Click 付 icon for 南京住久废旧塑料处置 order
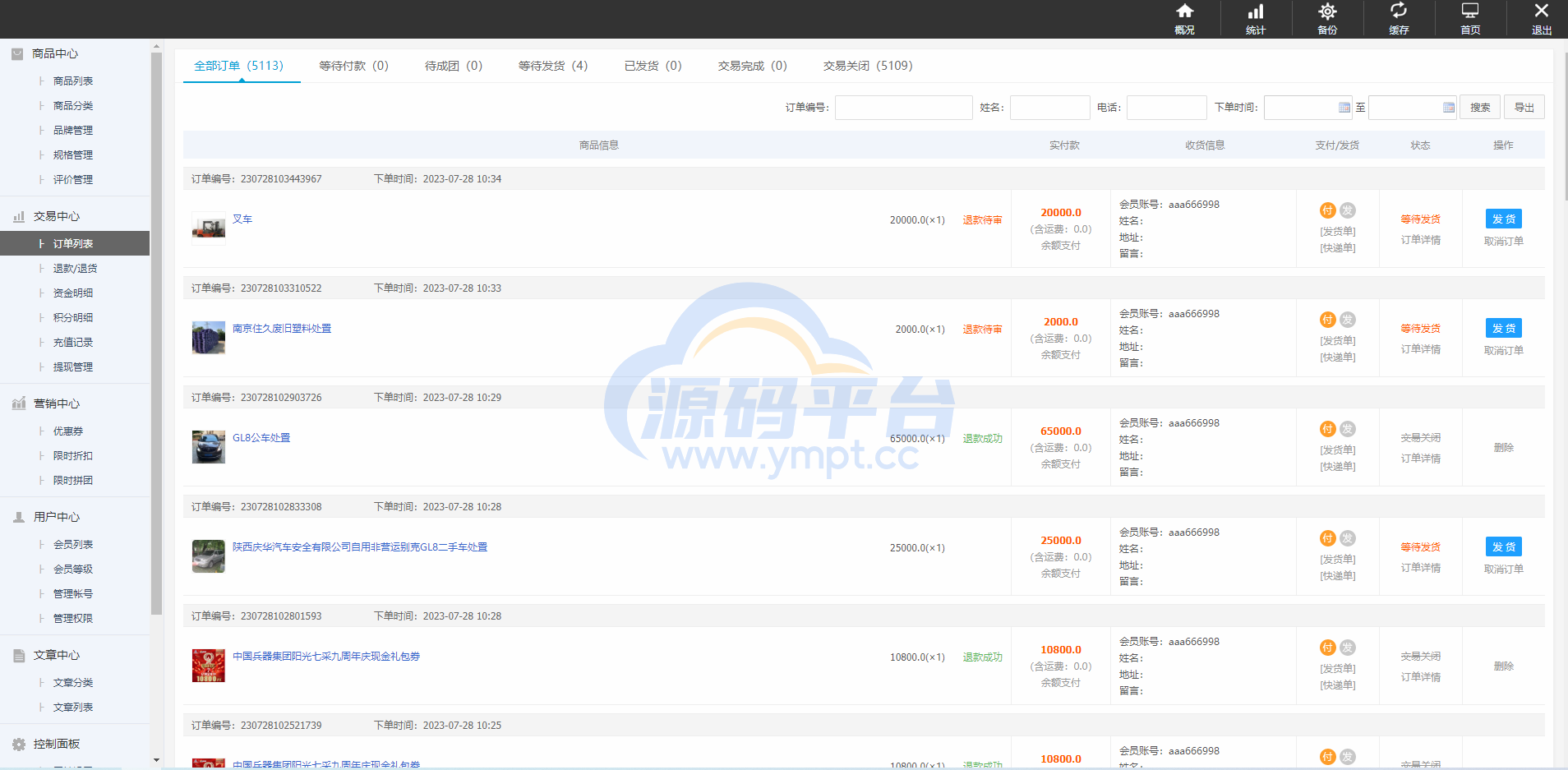 point(1327,320)
